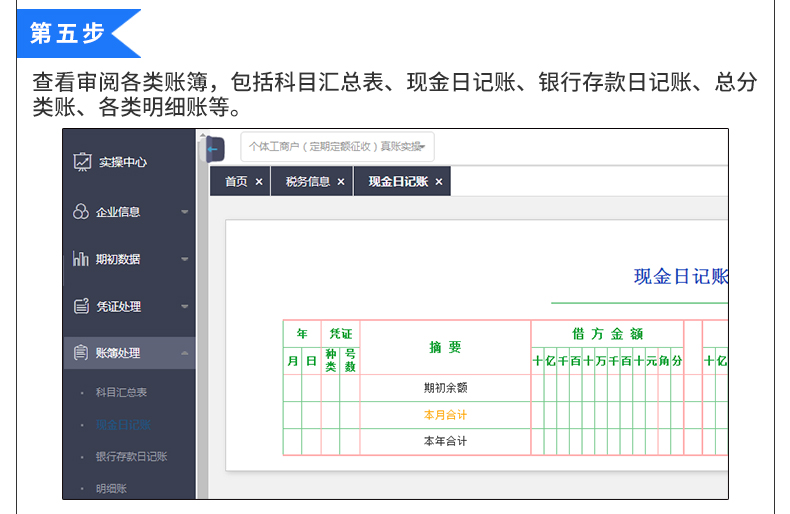
Task: Switch to the 首页 tab
Action: click(x=236, y=182)
